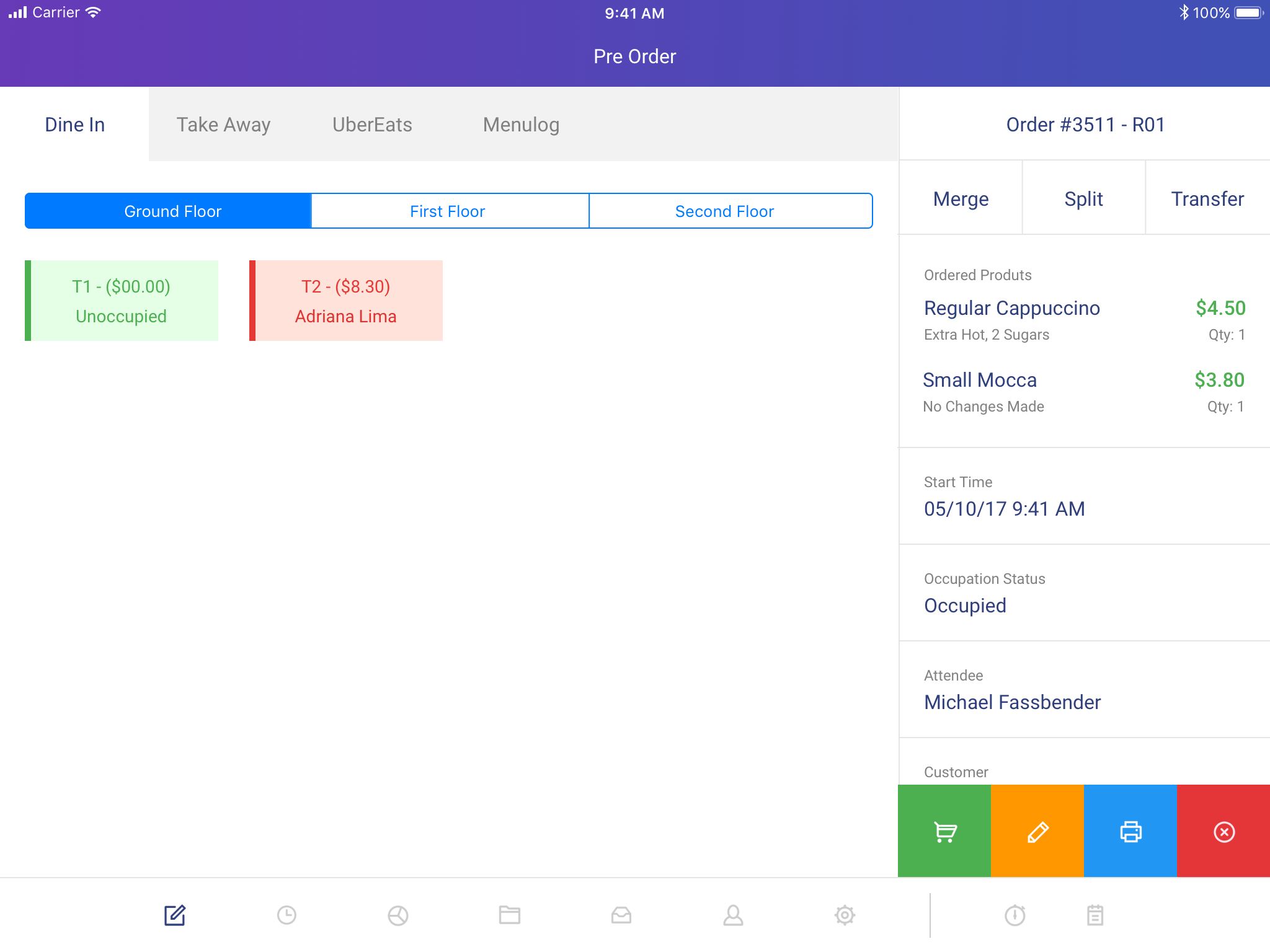
Task: Switch to Second Floor segment
Action: (x=724, y=211)
